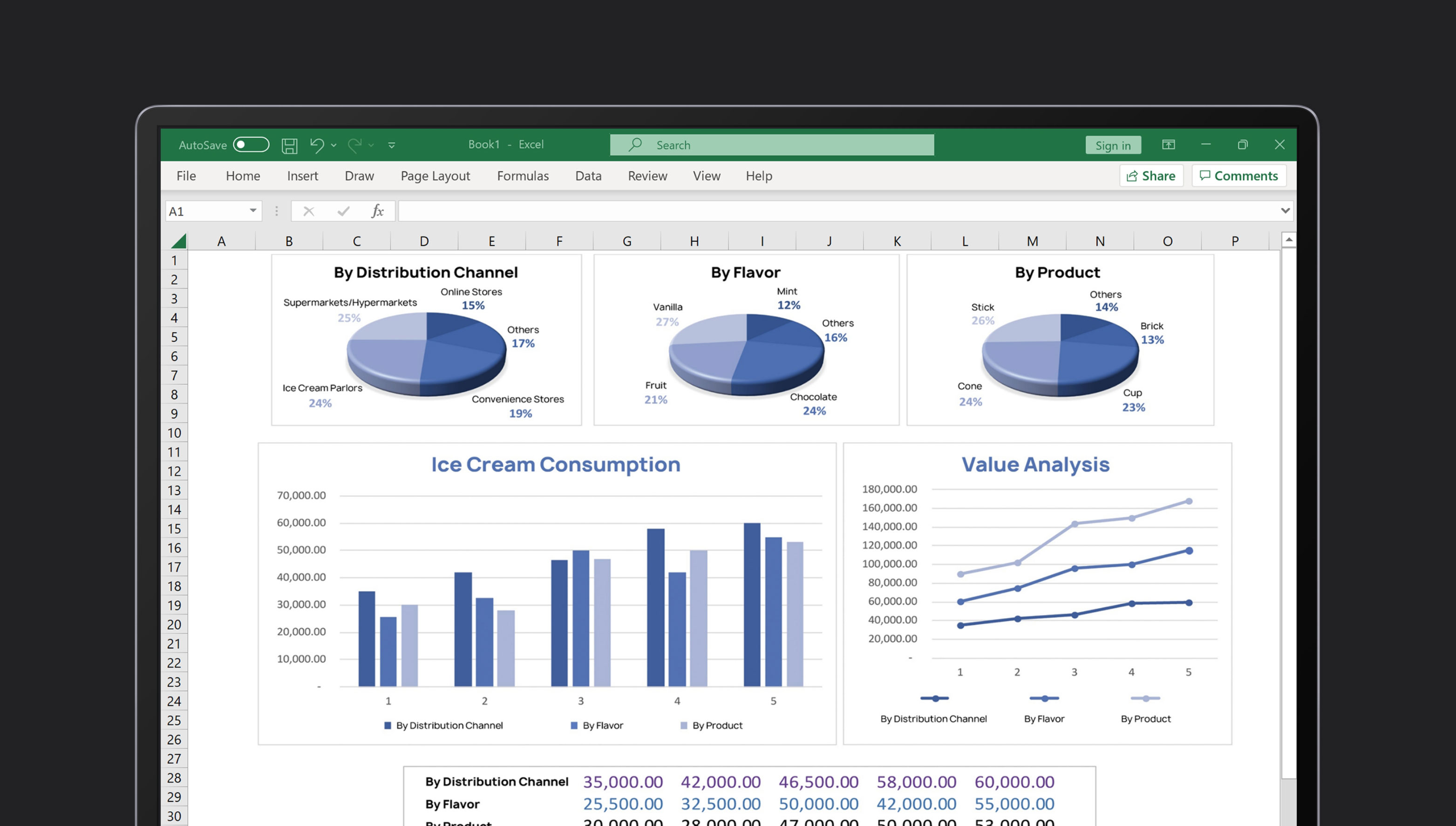Click the Ribbon Display Options icon

(1169, 145)
